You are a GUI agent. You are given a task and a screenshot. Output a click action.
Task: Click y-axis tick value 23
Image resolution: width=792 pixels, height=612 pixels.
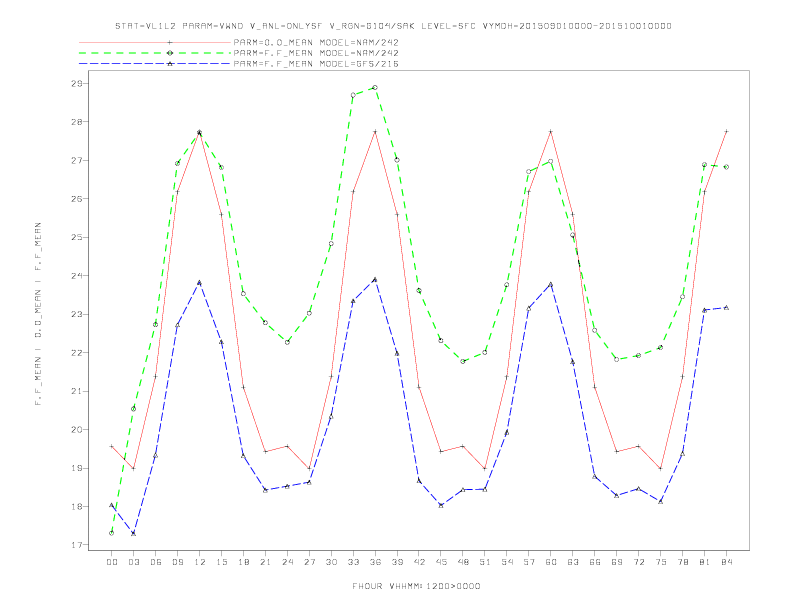pyautogui.click(x=77, y=314)
